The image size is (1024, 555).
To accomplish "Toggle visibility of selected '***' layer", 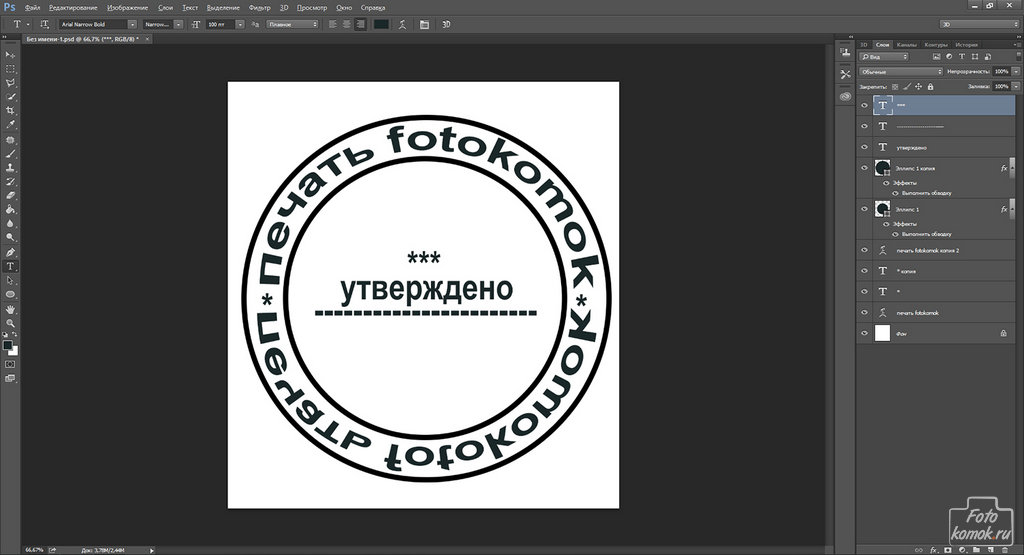I will click(x=865, y=105).
